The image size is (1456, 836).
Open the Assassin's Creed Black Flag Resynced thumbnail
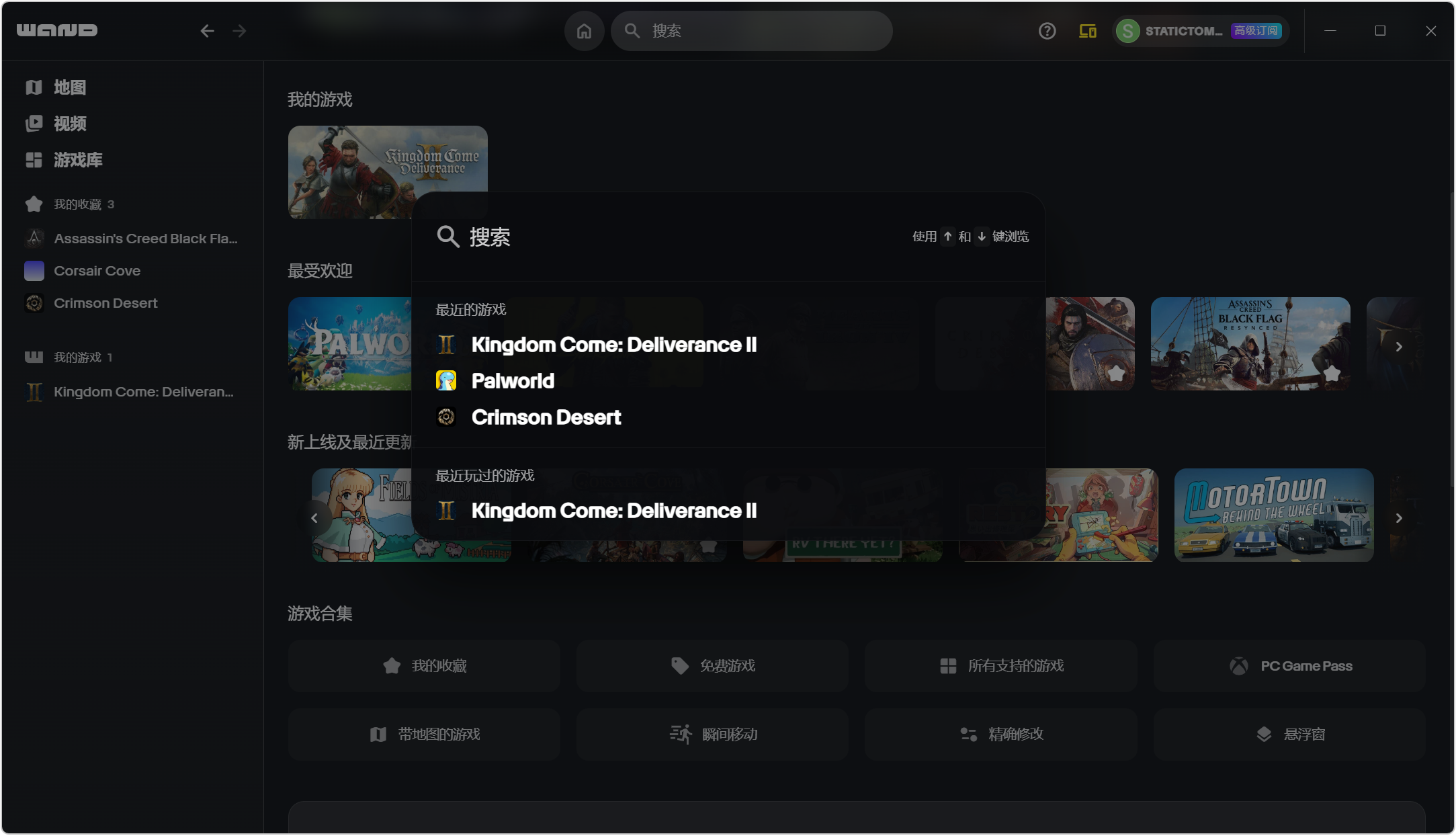tap(1250, 343)
